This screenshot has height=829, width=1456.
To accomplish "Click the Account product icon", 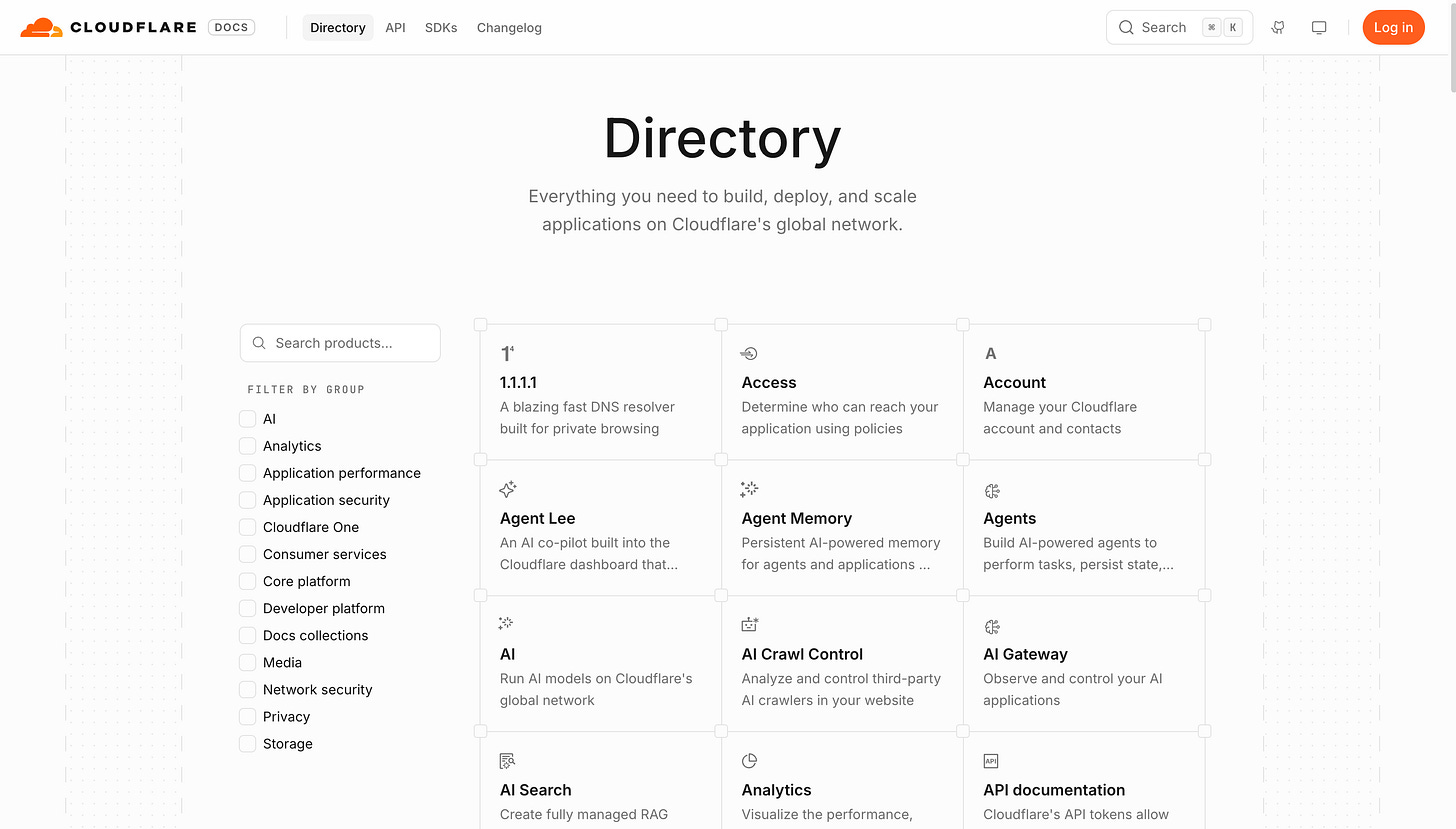I will tap(991, 354).
